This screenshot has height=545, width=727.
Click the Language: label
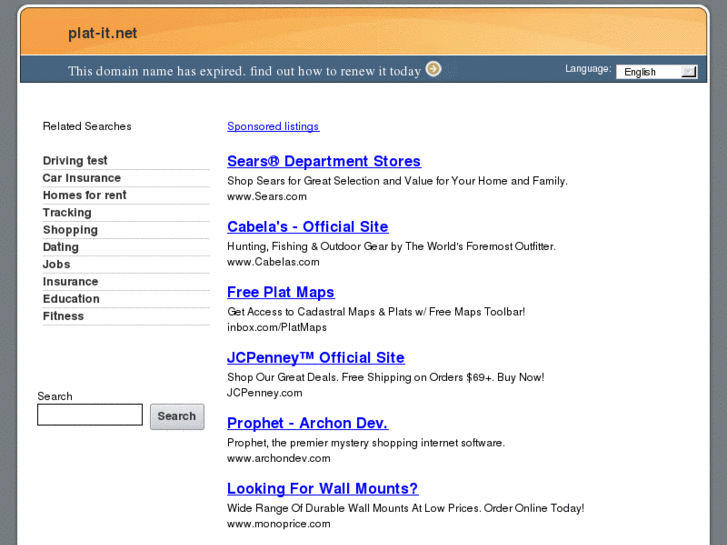[x=588, y=69]
